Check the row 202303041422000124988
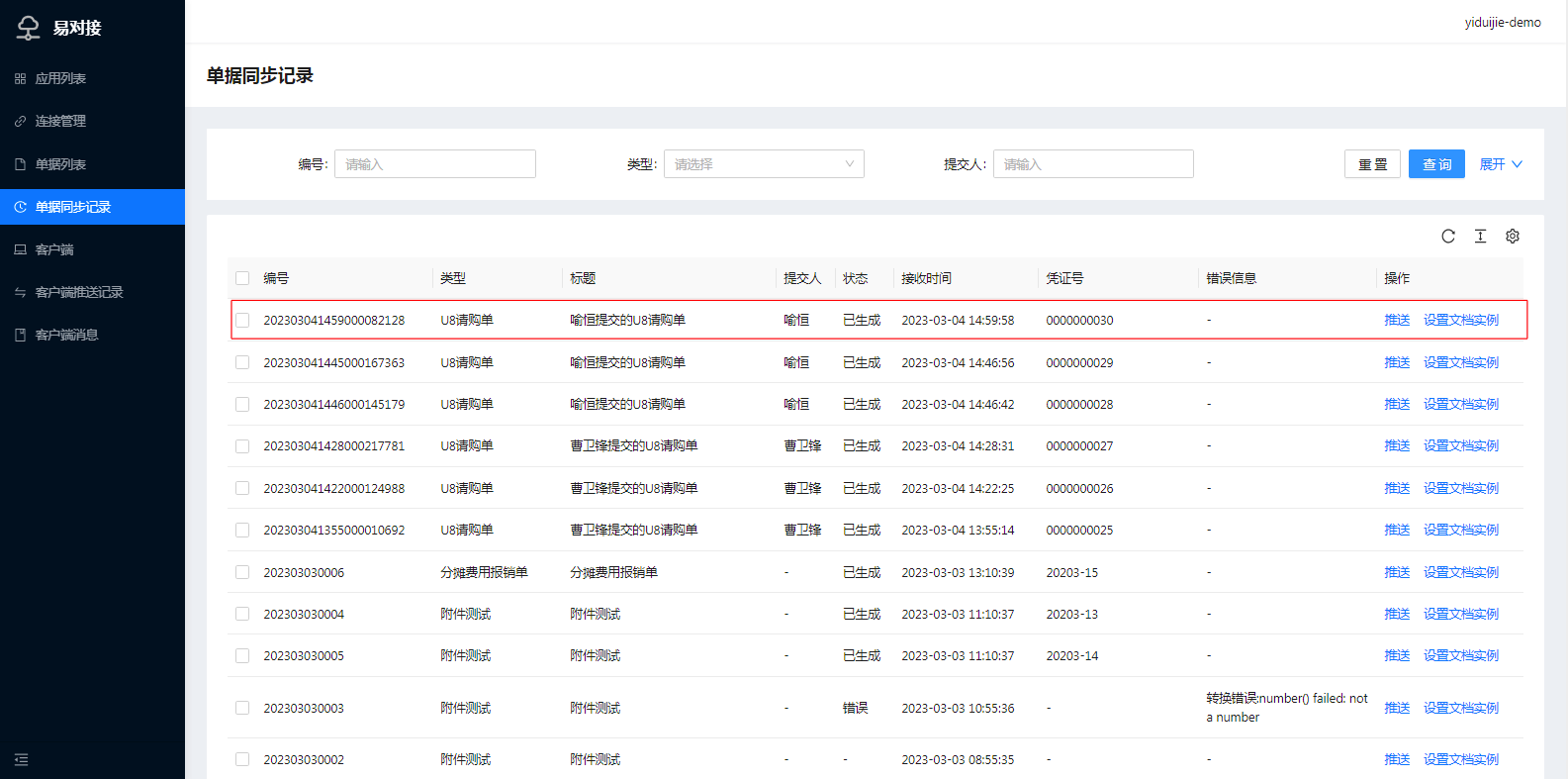This screenshot has height=779, width=1568. click(242, 488)
